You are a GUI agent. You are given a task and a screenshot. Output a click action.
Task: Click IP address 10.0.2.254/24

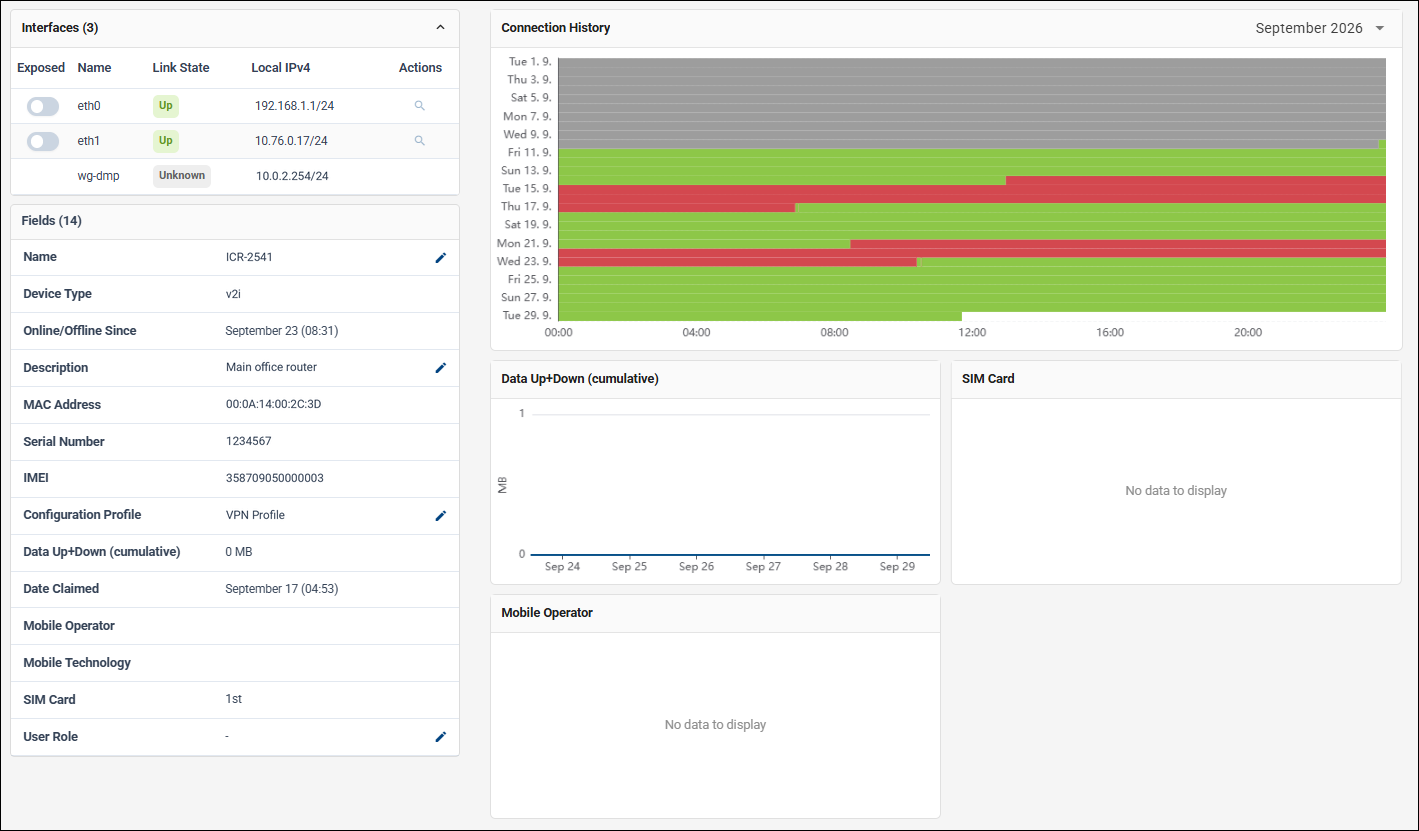coord(292,176)
